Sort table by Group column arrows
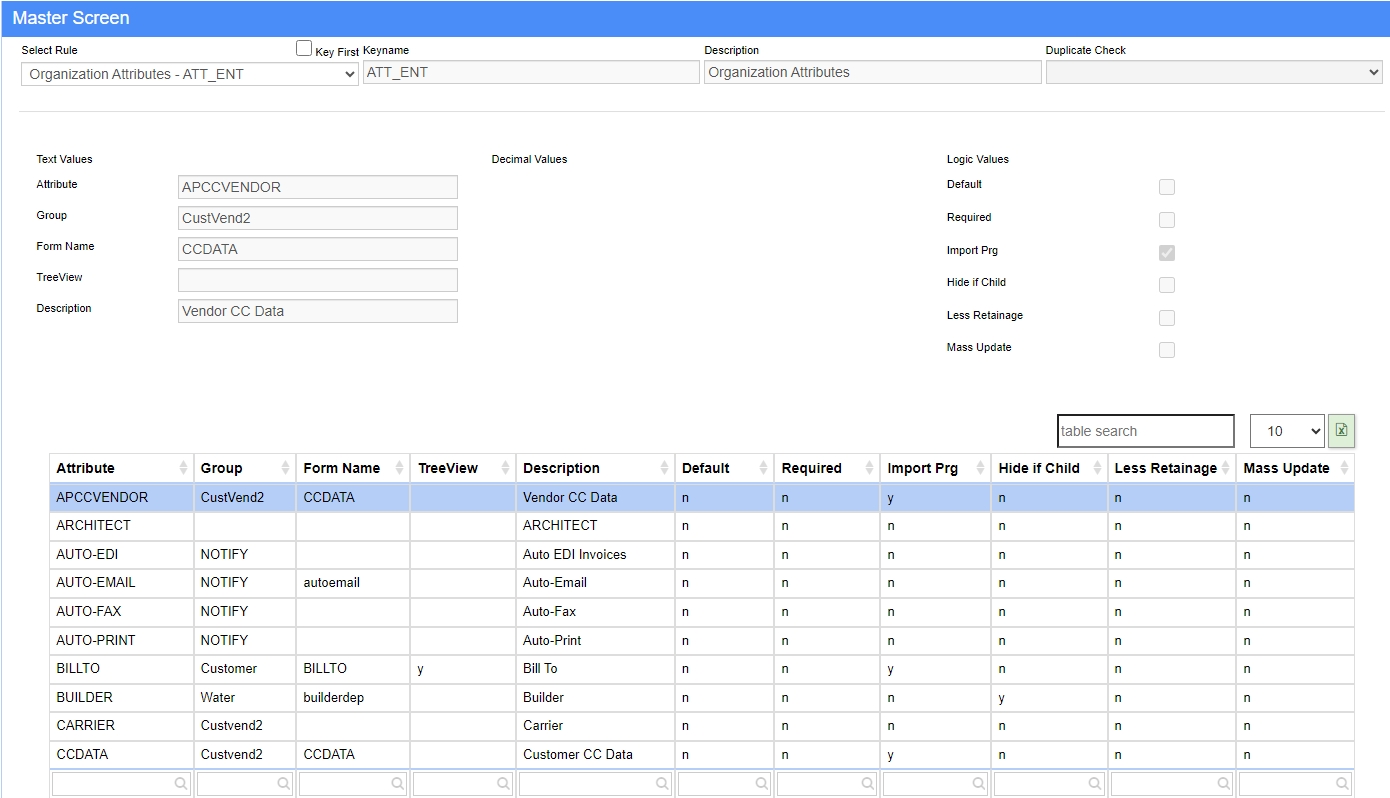 [285, 468]
